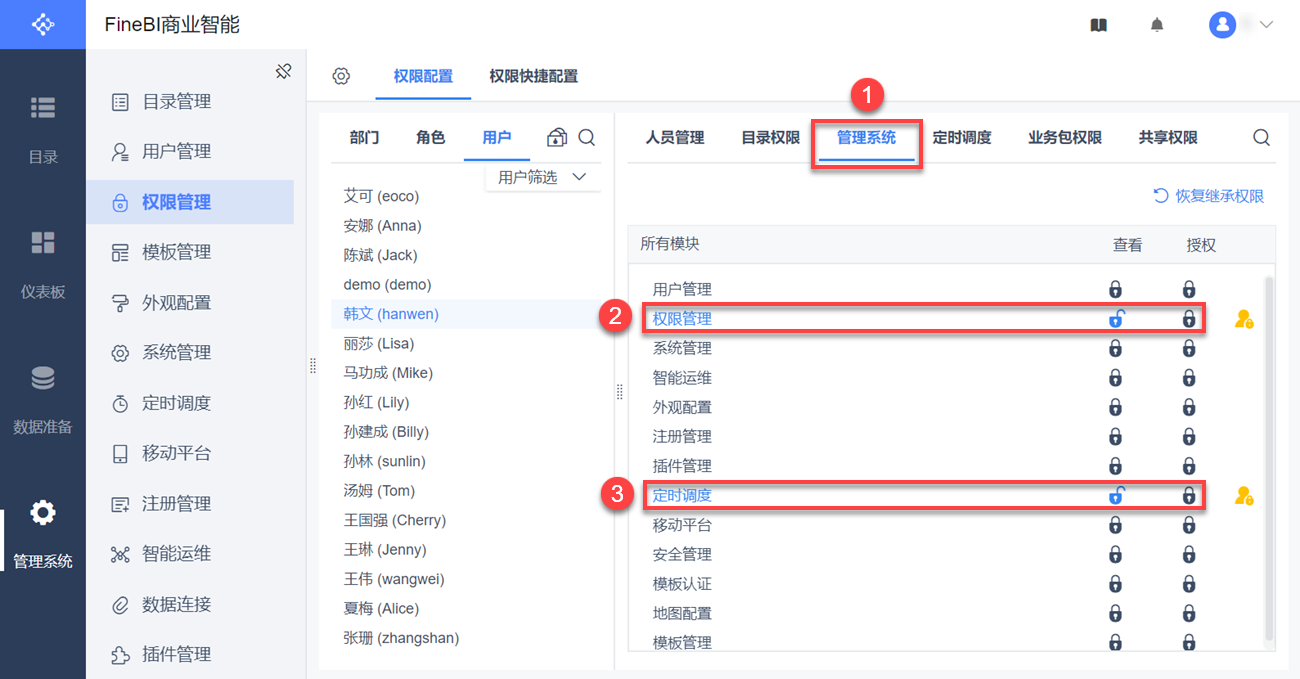This screenshot has height=679, width=1300.
Task: Toggle 查看 lock for 权限管理 module
Action: [x=1116, y=319]
